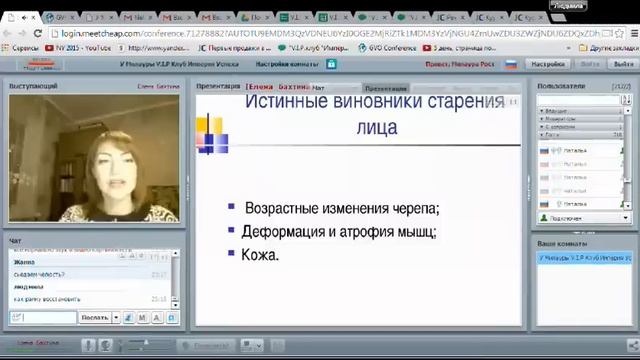The image size is (640, 360).
Task: Click the Russian flag language icon
Action: [511, 64]
